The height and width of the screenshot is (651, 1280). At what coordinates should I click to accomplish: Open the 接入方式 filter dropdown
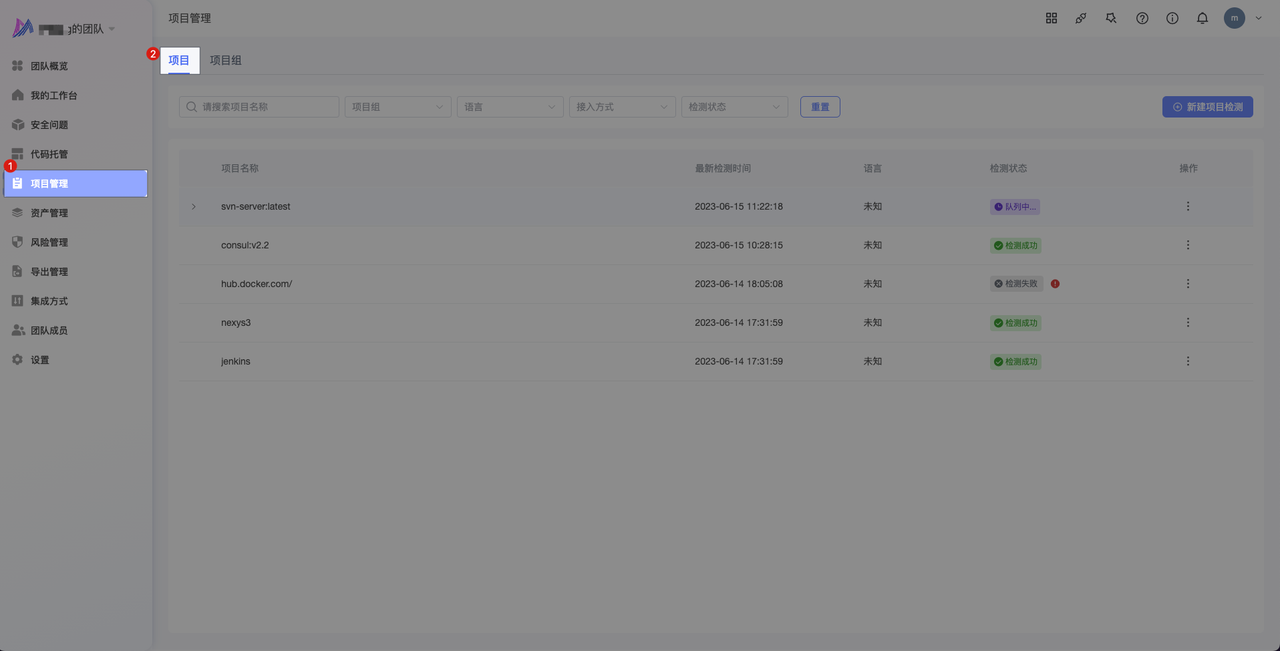click(x=622, y=107)
